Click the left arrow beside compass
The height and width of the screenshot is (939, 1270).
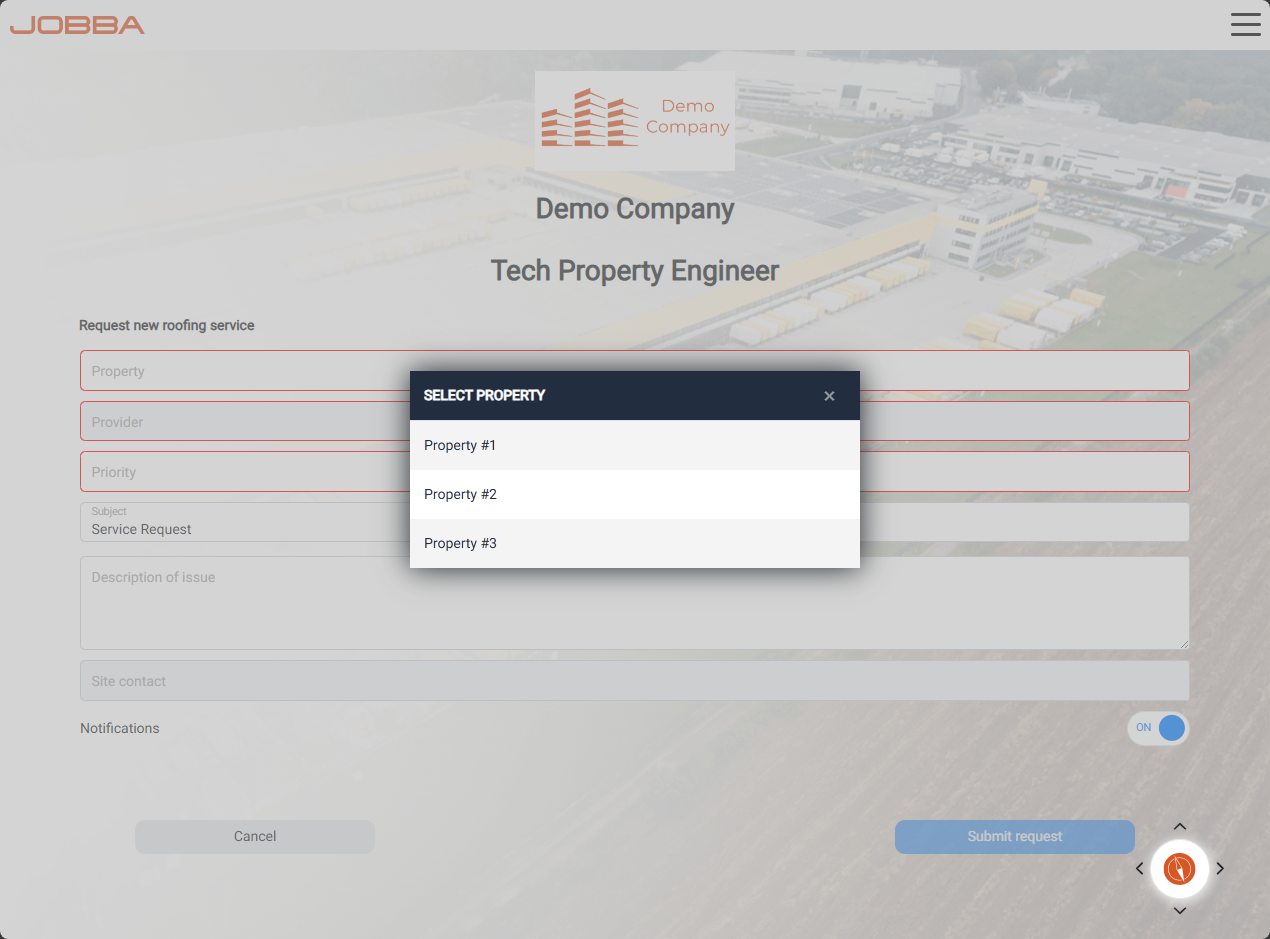1140,869
